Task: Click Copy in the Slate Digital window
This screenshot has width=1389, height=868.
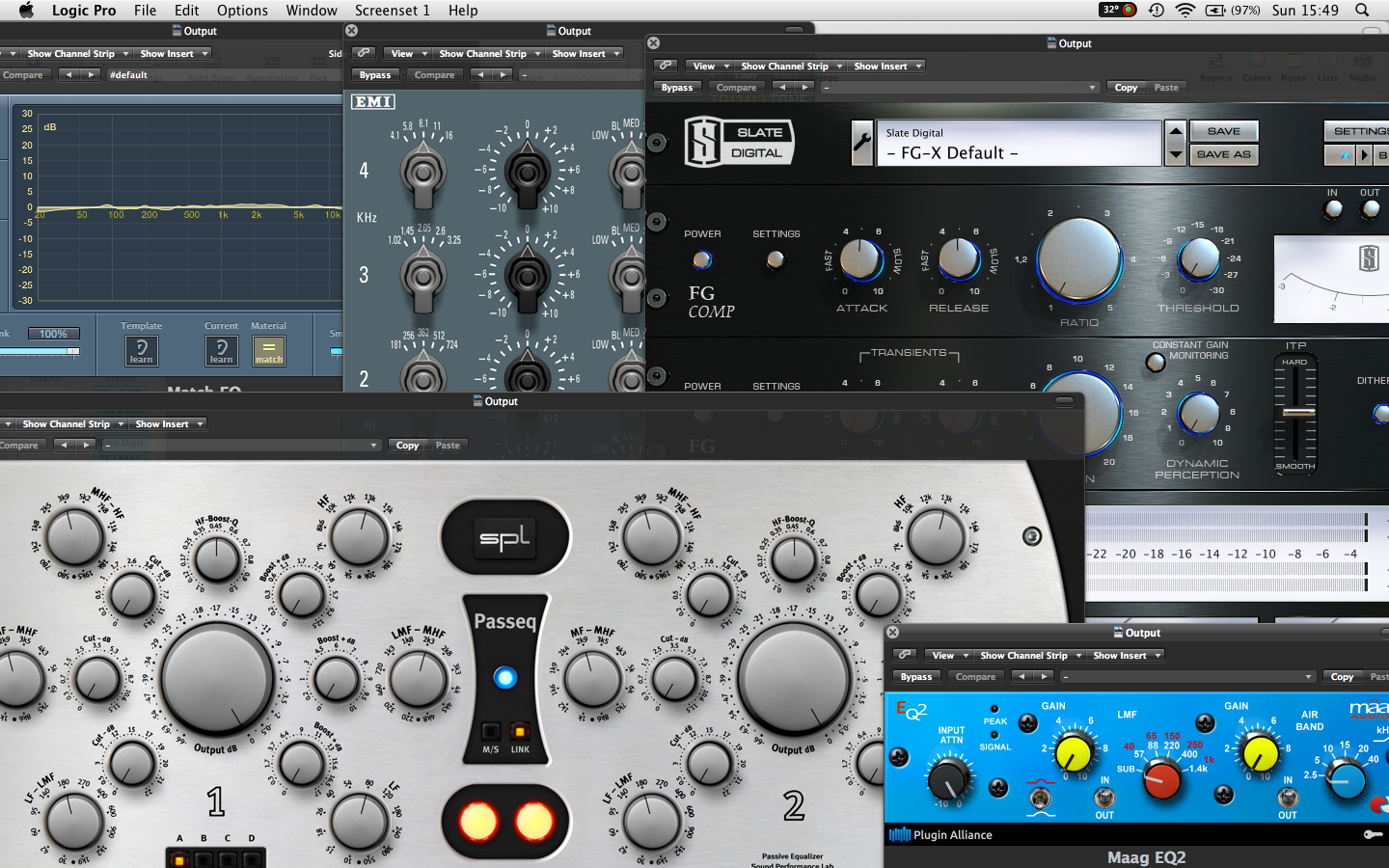Action: pyautogui.click(x=1126, y=87)
